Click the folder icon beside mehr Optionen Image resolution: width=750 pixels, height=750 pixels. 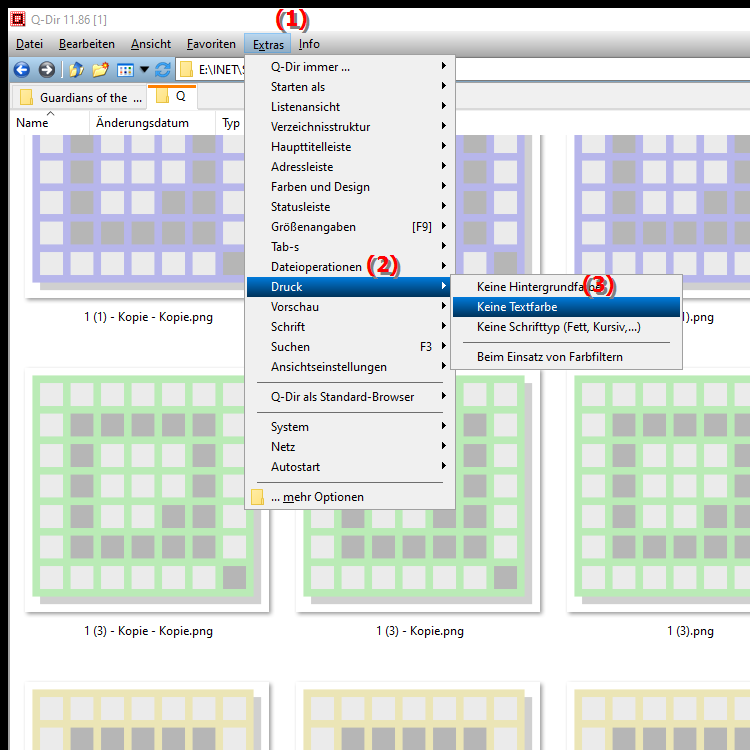(257, 497)
